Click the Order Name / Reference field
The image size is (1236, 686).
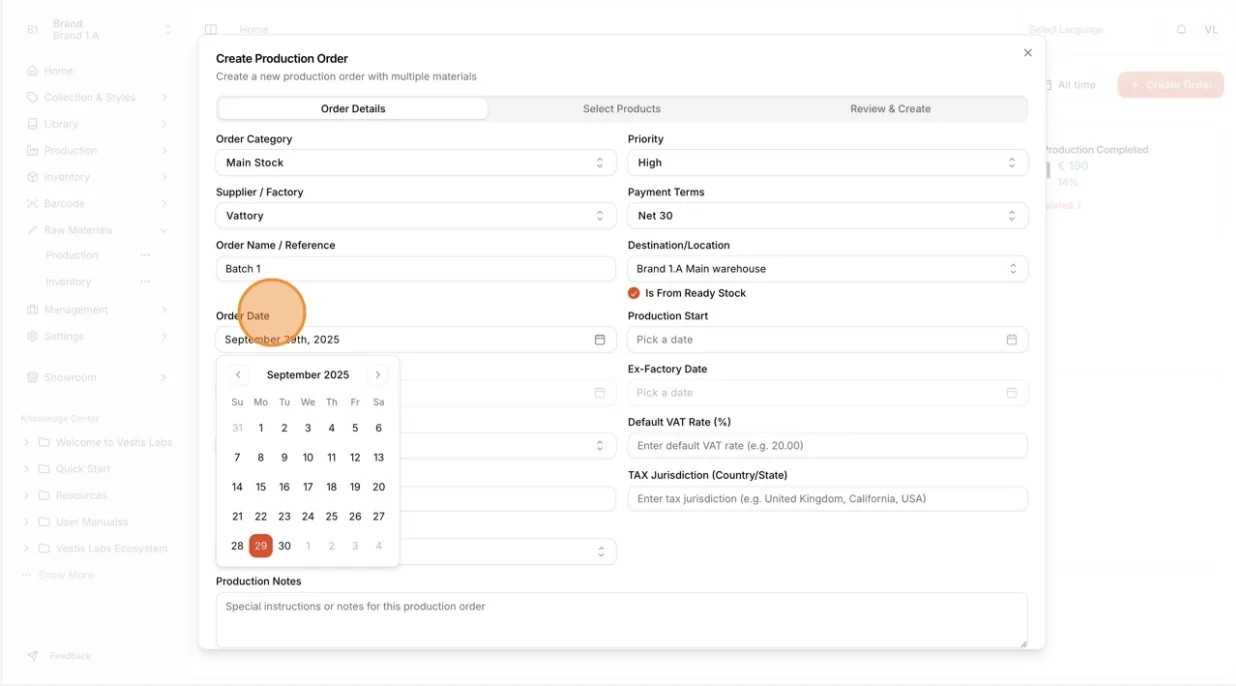tap(416, 269)
